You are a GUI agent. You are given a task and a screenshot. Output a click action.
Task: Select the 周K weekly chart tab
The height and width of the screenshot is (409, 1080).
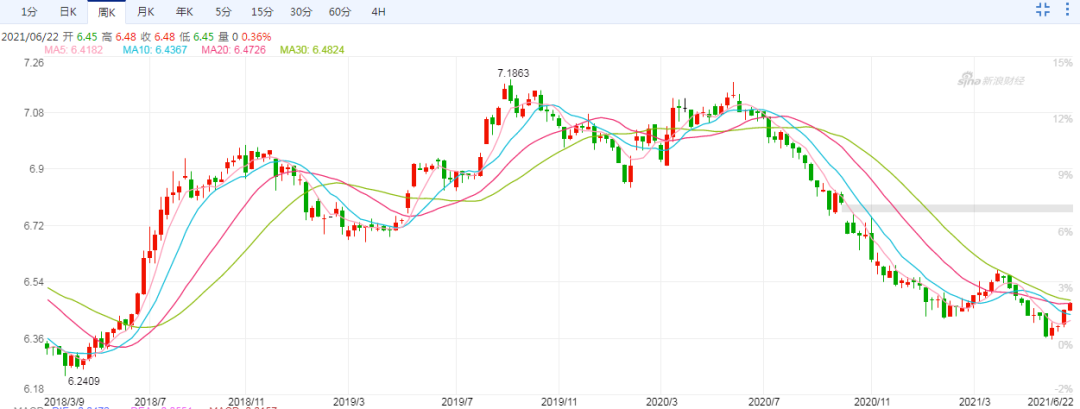pos(106,12)
